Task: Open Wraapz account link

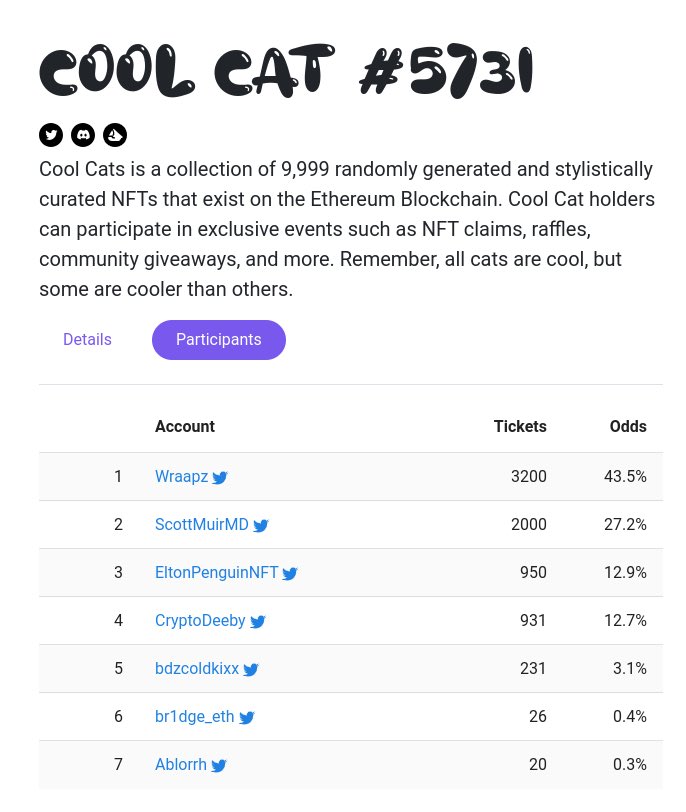Action: click(181, 477)
